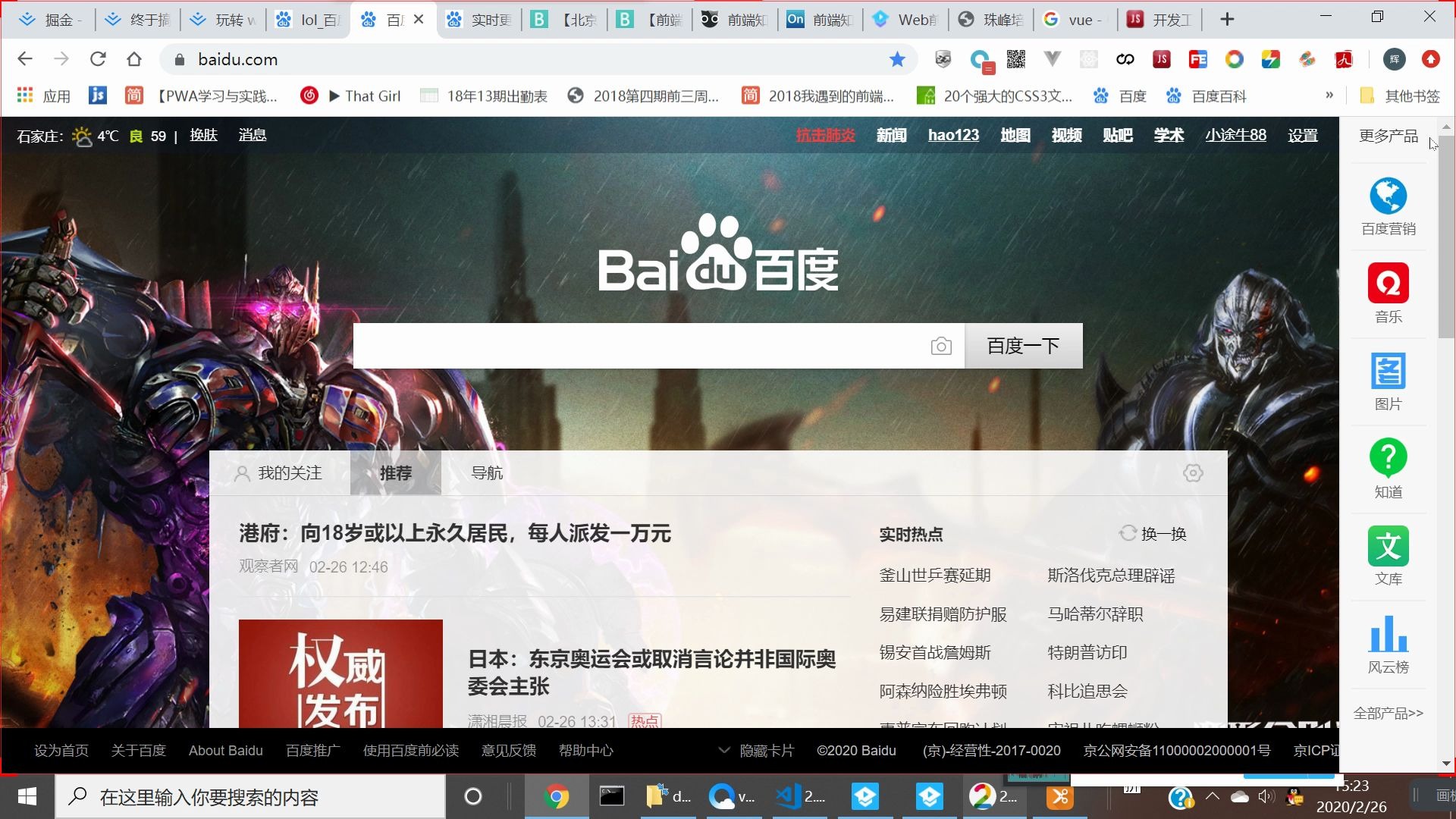Open the Baidu Wenku icon
The image size is (1456, 819).
[1388, 546]
